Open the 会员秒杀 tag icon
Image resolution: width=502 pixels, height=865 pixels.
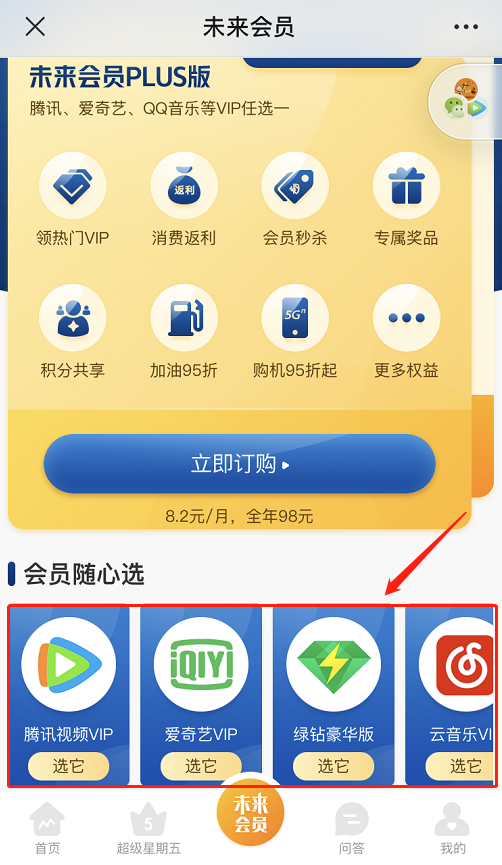(295, 186)
